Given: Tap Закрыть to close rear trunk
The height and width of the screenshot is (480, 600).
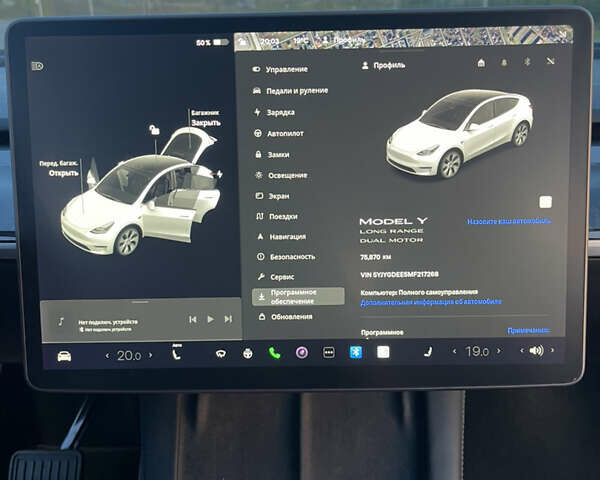Looking at the screenshot, I should click(x=206, y=123).
